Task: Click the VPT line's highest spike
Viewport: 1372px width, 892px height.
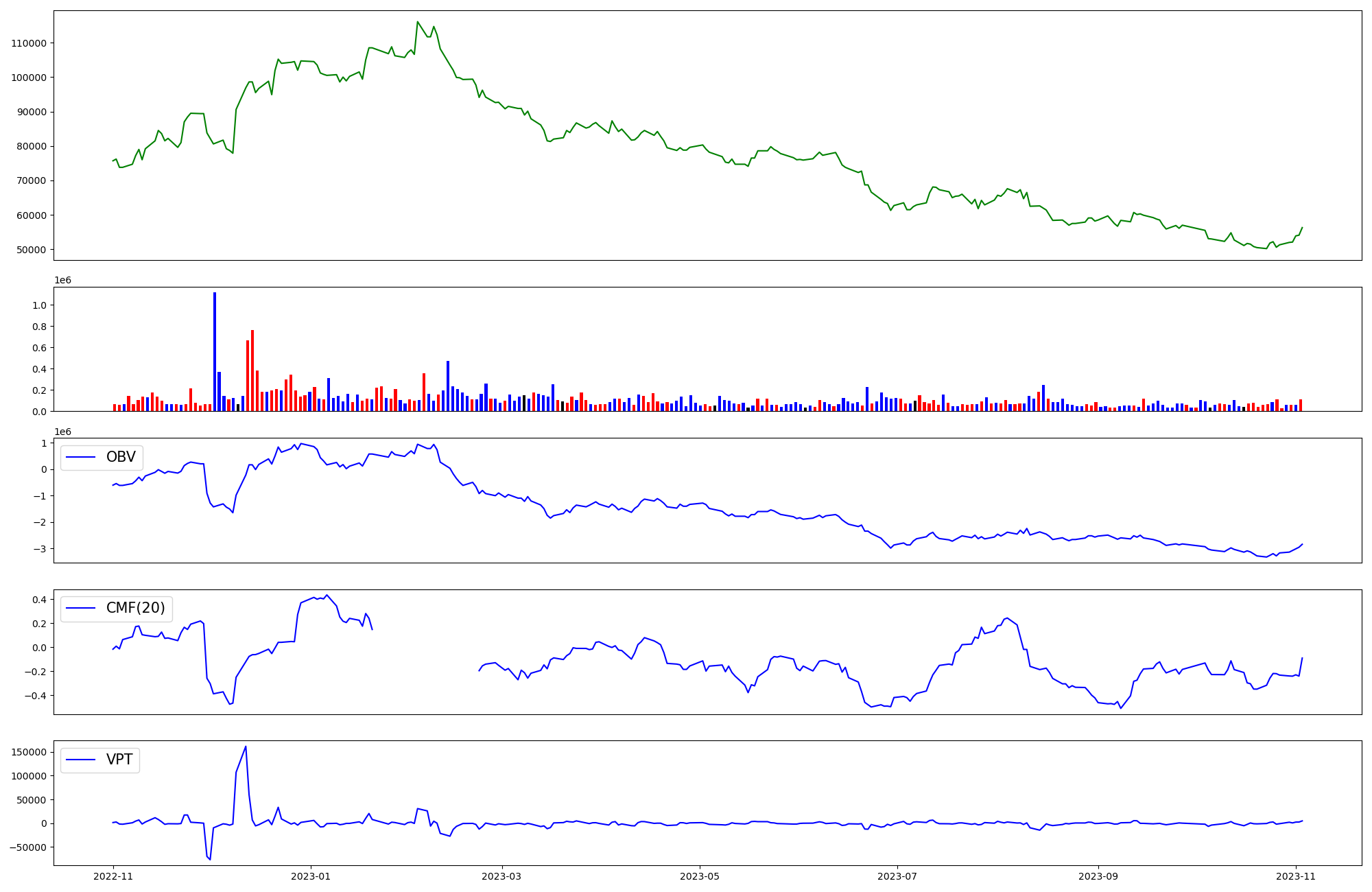Action: tap(246, 747)
